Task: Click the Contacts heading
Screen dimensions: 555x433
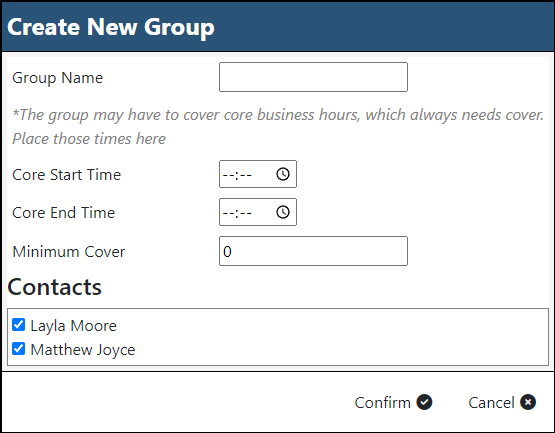Action: pos(55,287)
